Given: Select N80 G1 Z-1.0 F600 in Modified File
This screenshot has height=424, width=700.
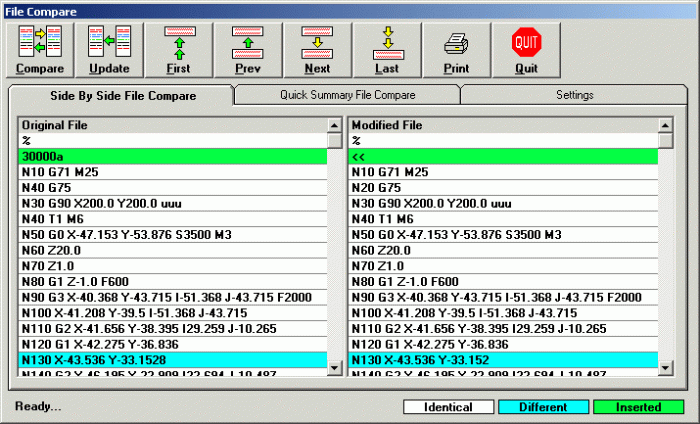Looking at the screenshot, I should tap(503, 282).
